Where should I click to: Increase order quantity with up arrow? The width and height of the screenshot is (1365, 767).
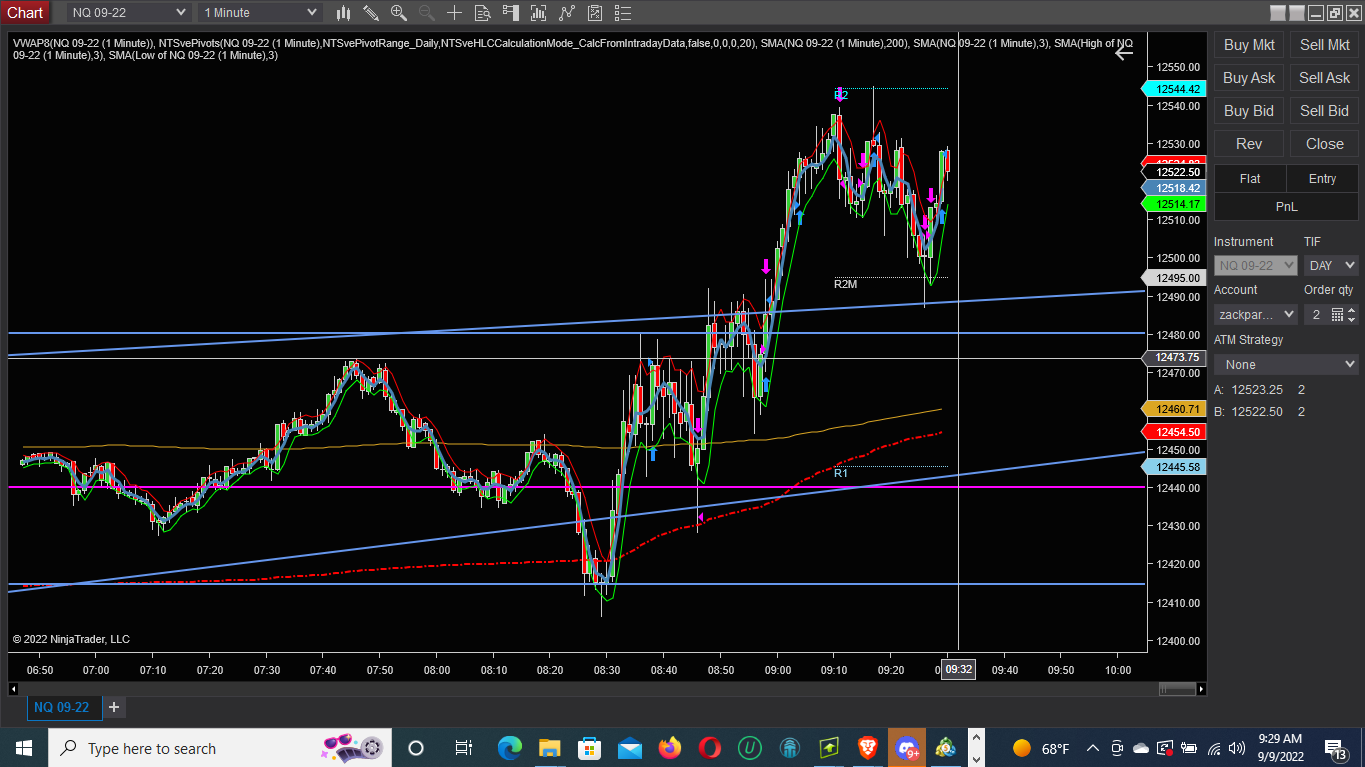[1352, 310]
